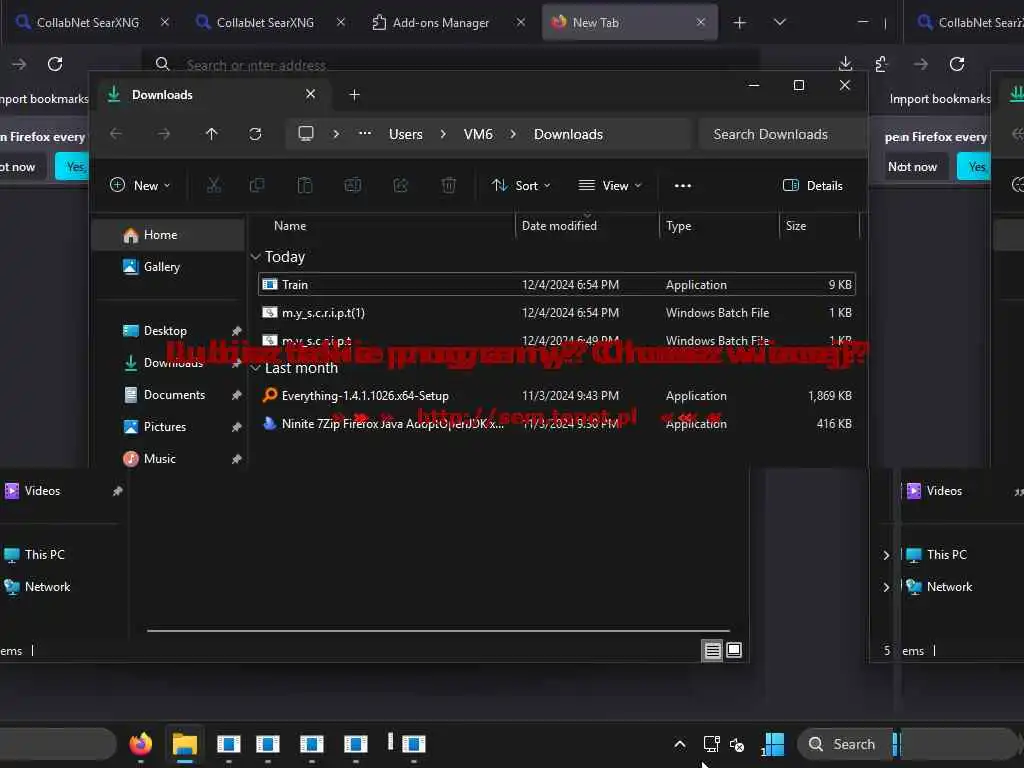The height and width of the screenshot is (768, 1024).
Task: Open the New dropdown menu
Action: coord(140,185)
